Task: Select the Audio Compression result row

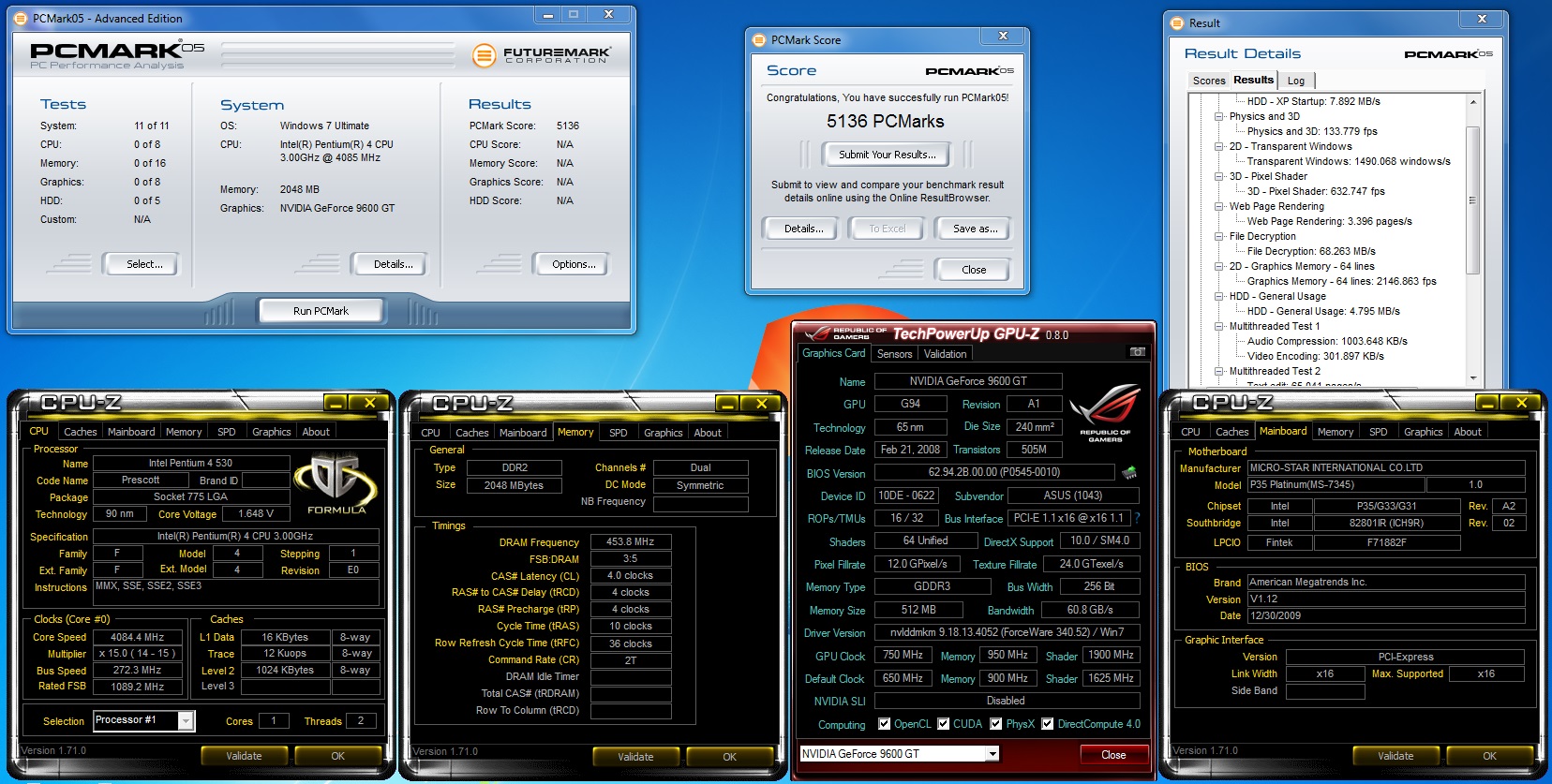Action: point(1327,341)
